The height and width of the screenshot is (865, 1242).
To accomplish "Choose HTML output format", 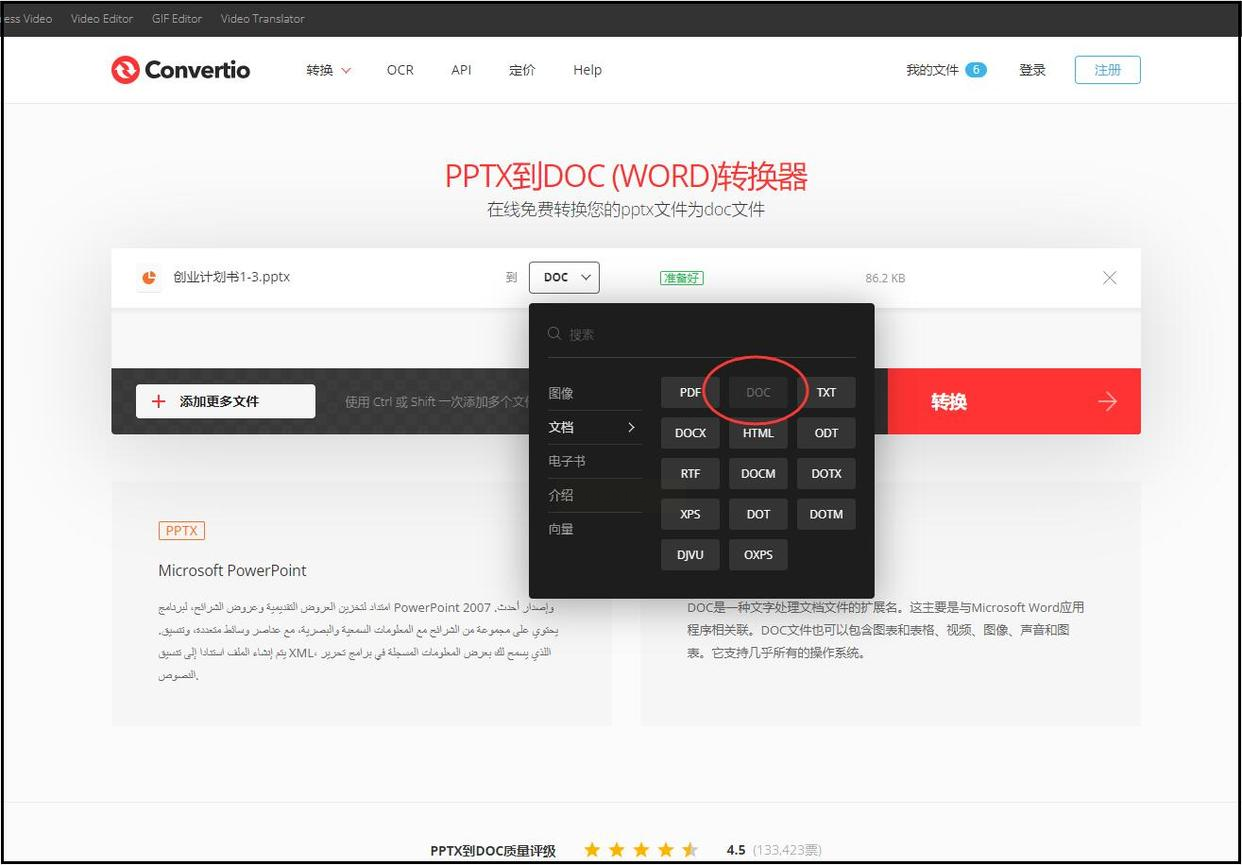I will click(x=758, y=433).
